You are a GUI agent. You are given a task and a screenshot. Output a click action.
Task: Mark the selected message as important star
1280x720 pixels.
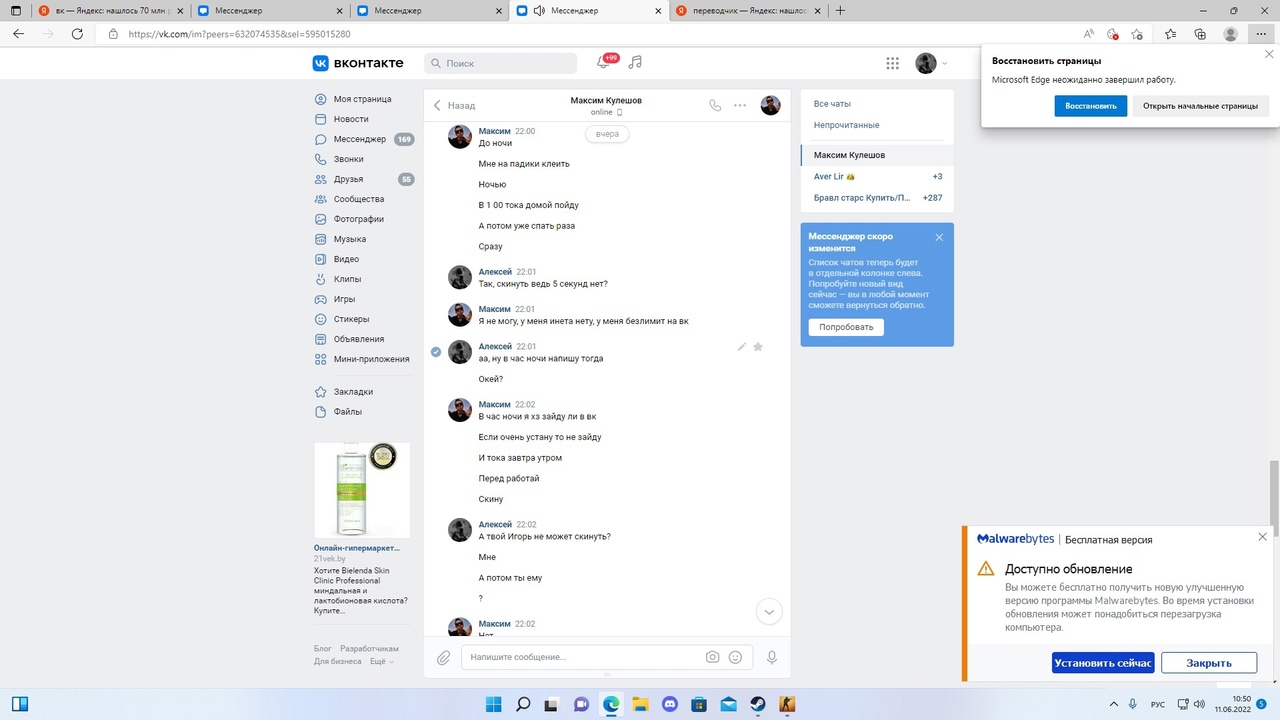tap(758, 347)
